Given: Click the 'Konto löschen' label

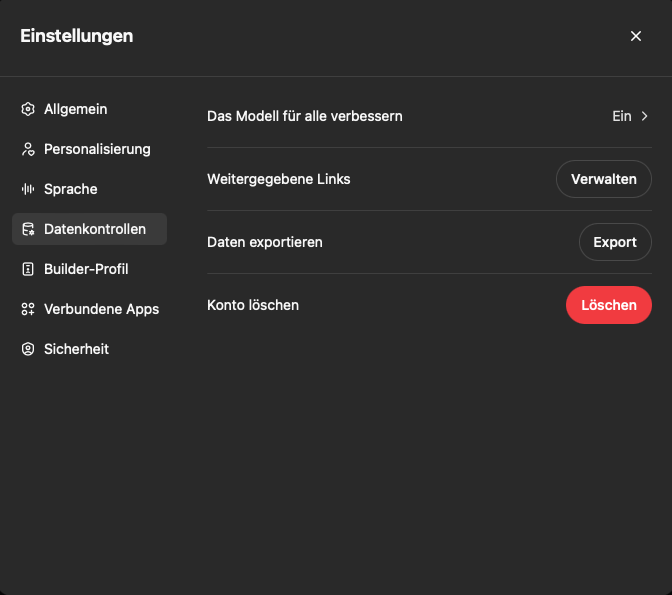Looking at the screenshot, I should point(253,305).
